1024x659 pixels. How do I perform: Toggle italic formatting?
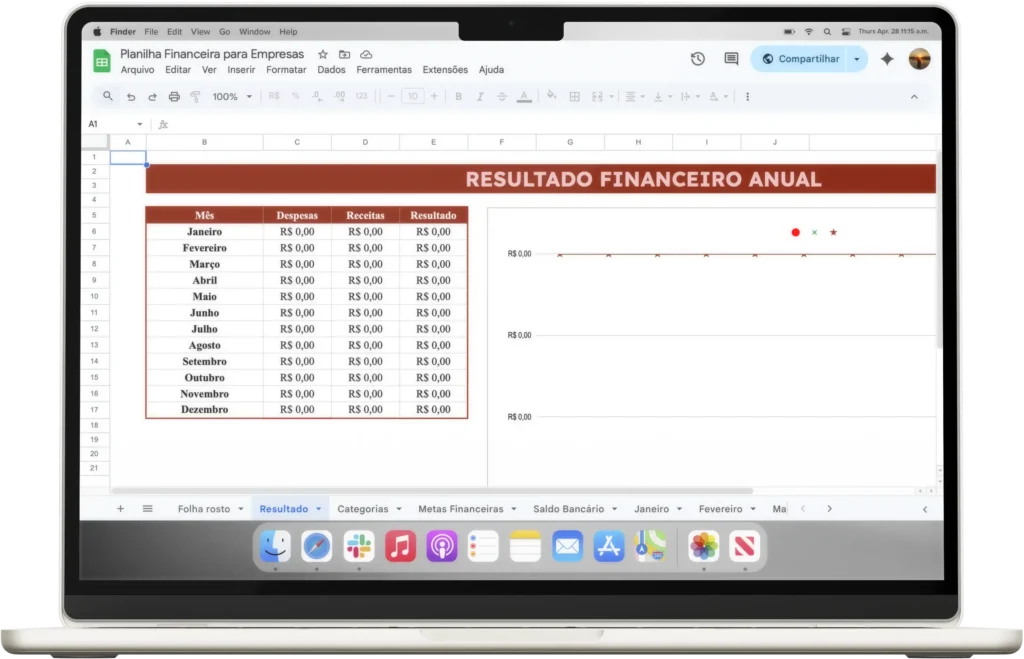tap(480, 97)
